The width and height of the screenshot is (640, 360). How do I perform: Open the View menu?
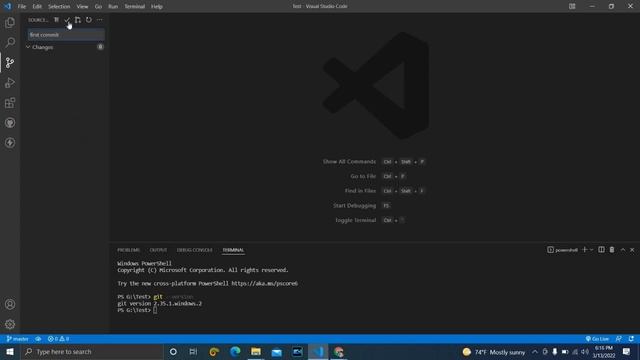[82, 7]
